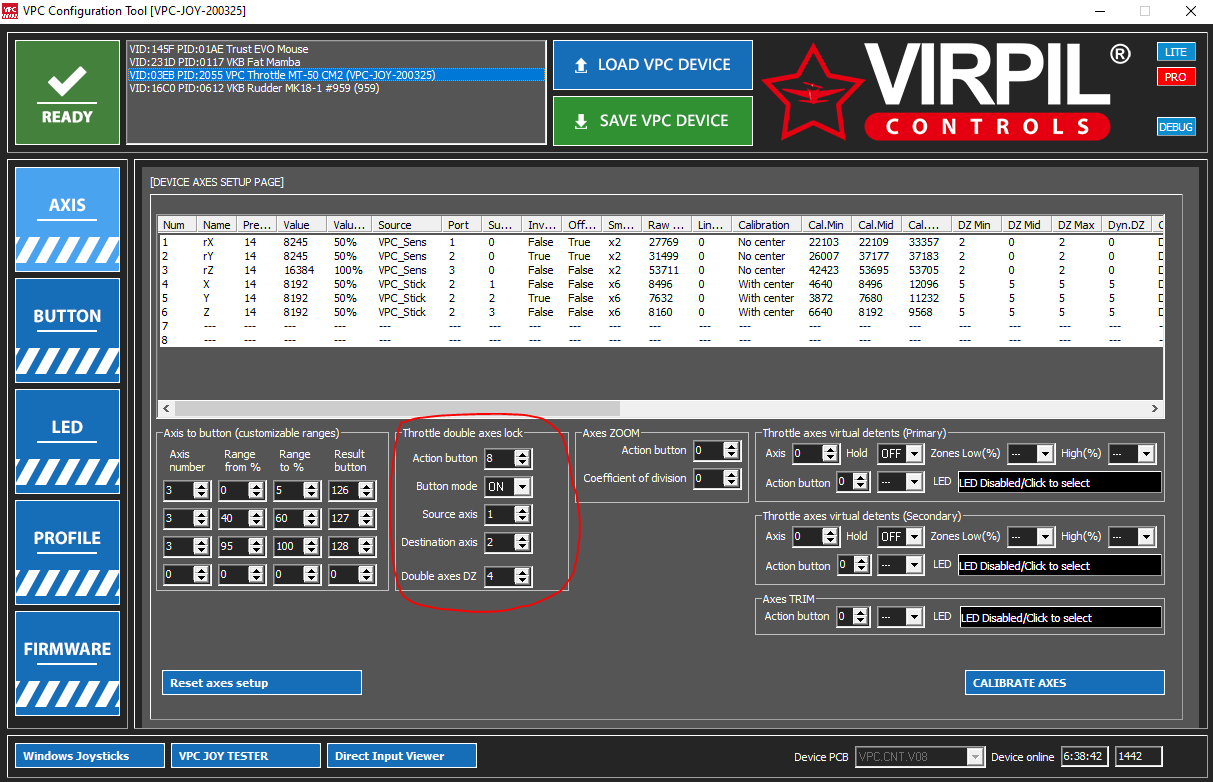Click the Virpil Controls star logo
The width and height of the screenshot is (1213, 782).
point(812,91)
